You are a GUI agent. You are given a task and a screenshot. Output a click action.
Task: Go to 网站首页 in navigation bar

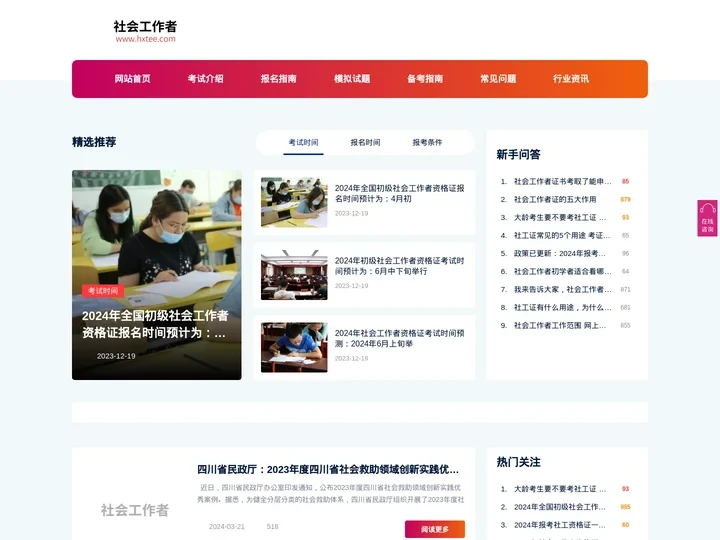coord(132,79)
